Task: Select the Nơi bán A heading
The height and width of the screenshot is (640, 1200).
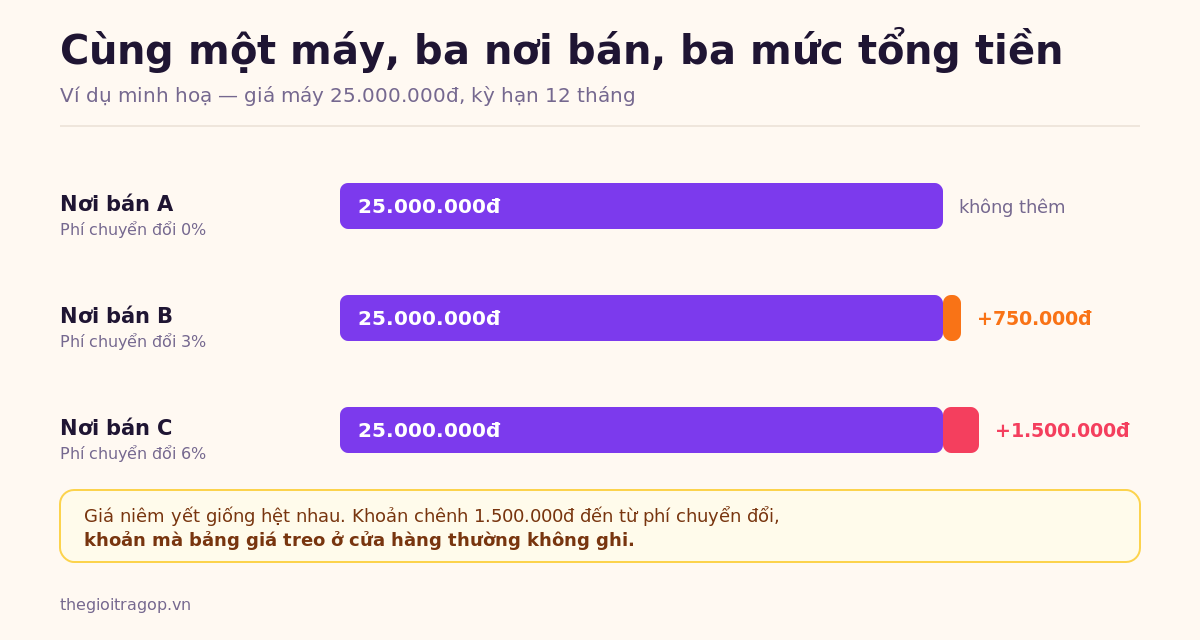Action: (116, 204)
